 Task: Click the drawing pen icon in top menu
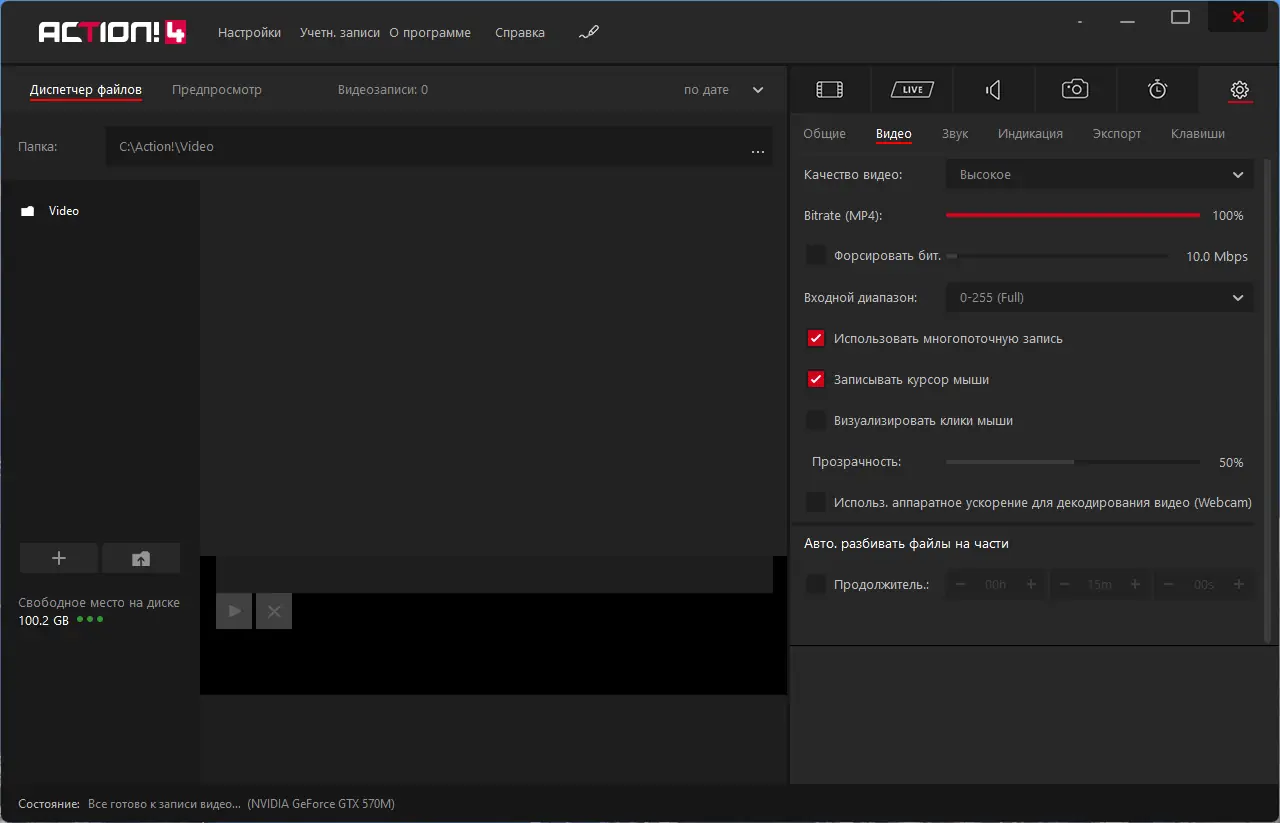click(588, 33)
